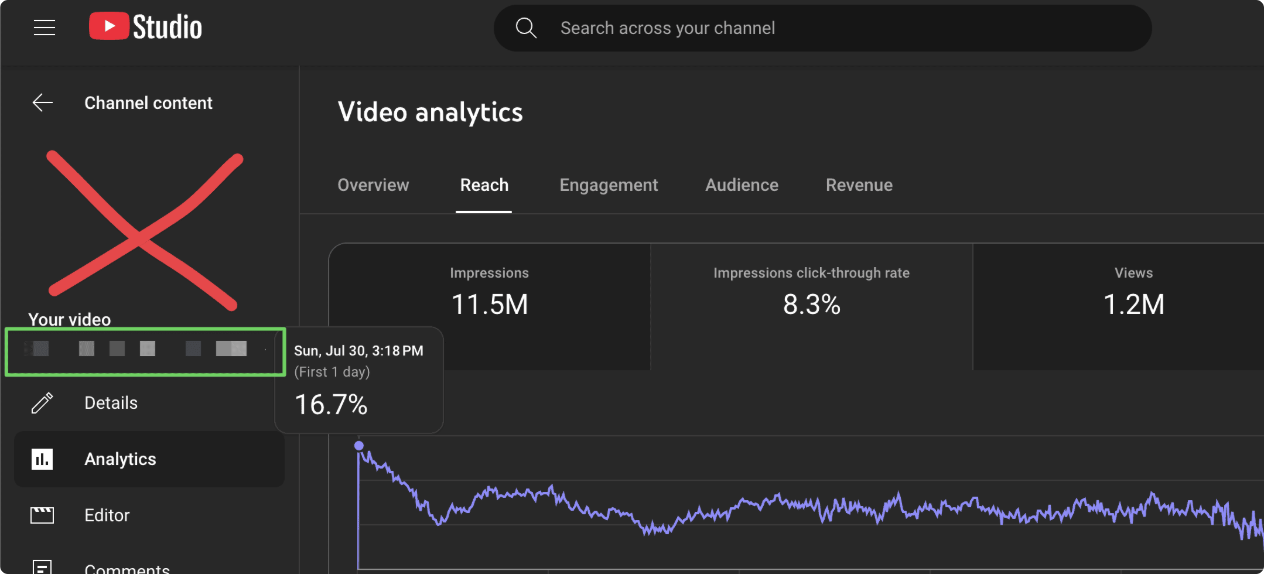Go to the Channel content link
The height and width of the screenshot is (574, 1264).
148,103
